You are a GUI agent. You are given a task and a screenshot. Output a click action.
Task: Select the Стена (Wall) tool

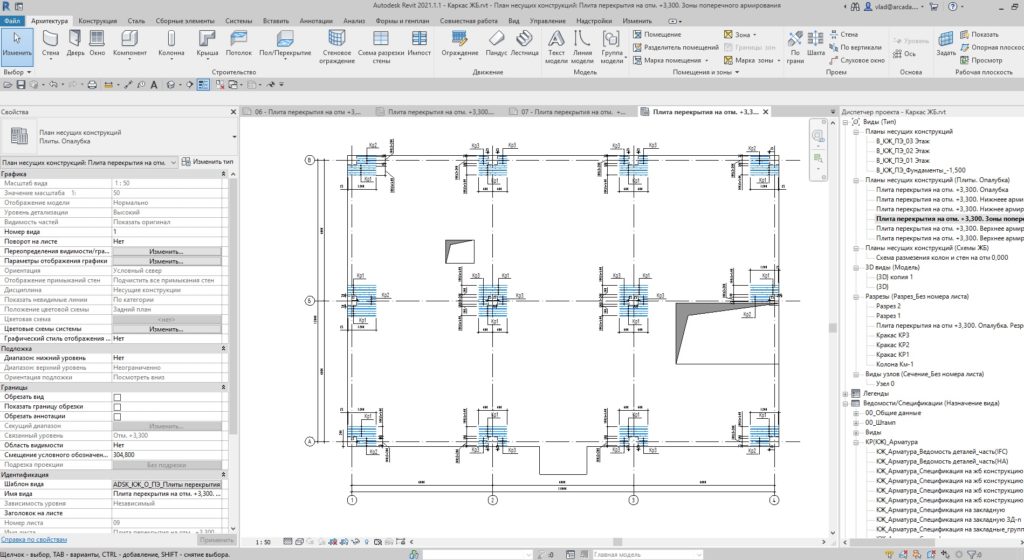click(x=50, y=41)
